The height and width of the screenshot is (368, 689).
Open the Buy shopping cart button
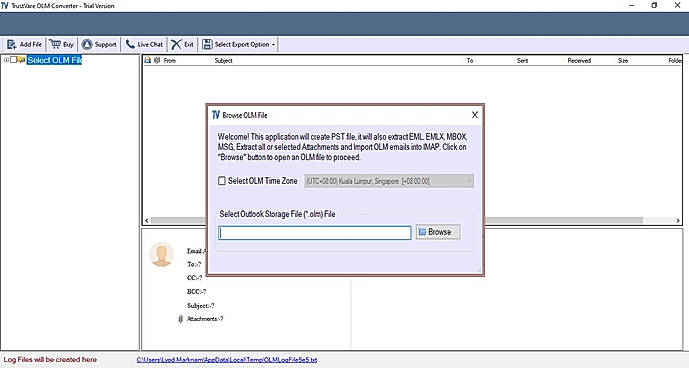point(62,44)
